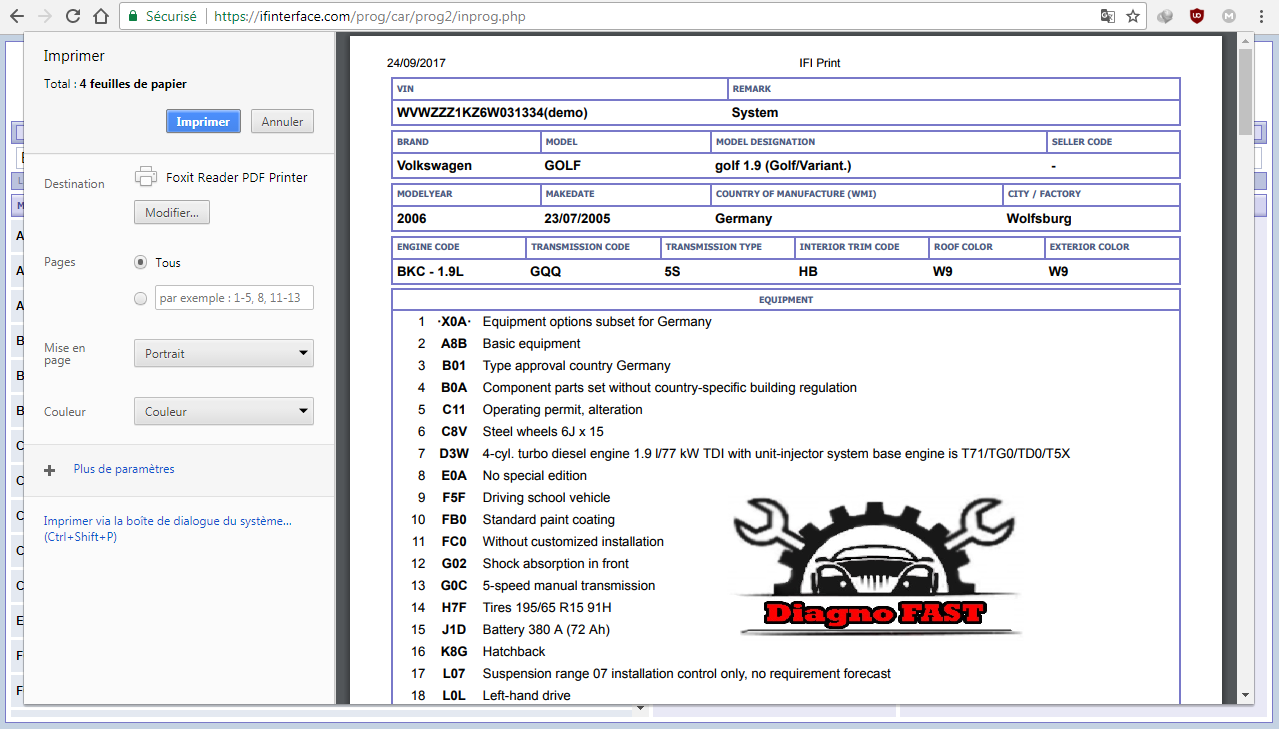Click the GOLF model value
Viewport: 1279px width, 729px height.
[x=563, y=165]
